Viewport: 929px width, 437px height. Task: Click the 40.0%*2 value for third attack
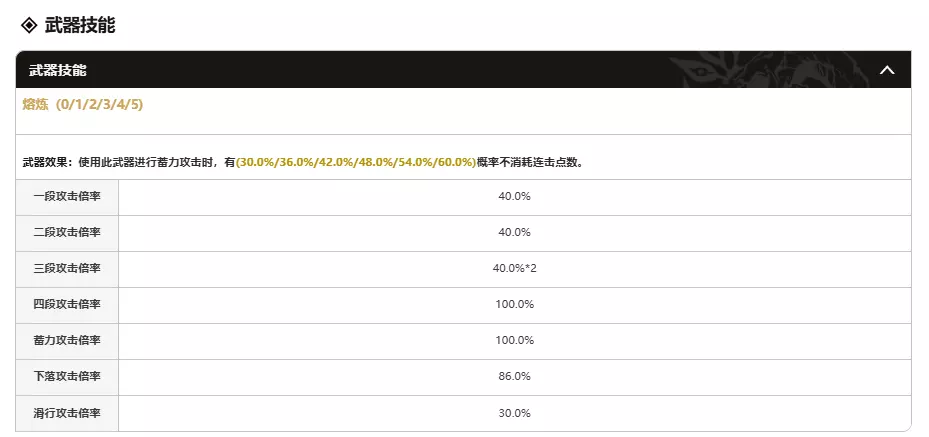pyautogui.click(x=514, y=269)
